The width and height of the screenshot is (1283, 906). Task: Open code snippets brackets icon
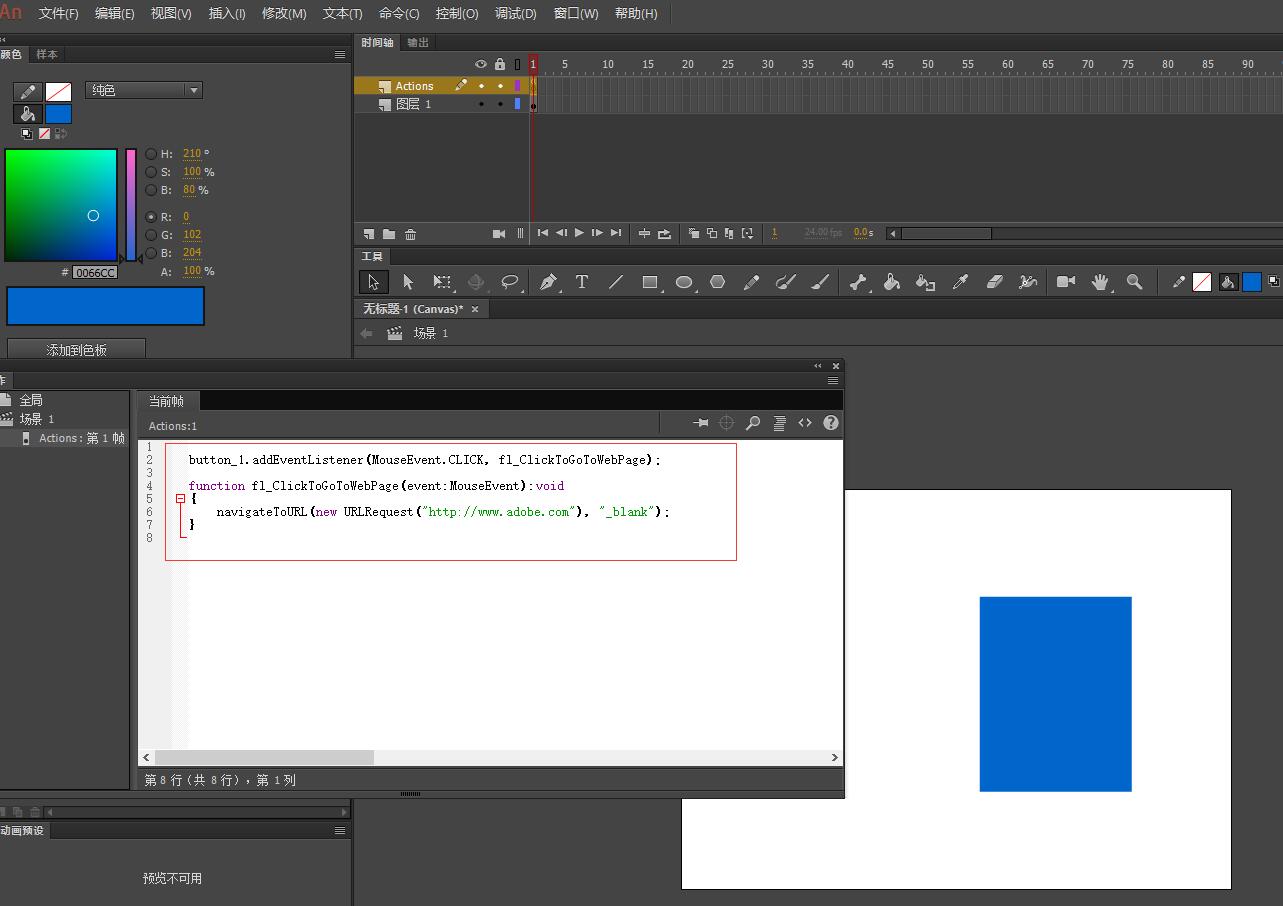805,423
